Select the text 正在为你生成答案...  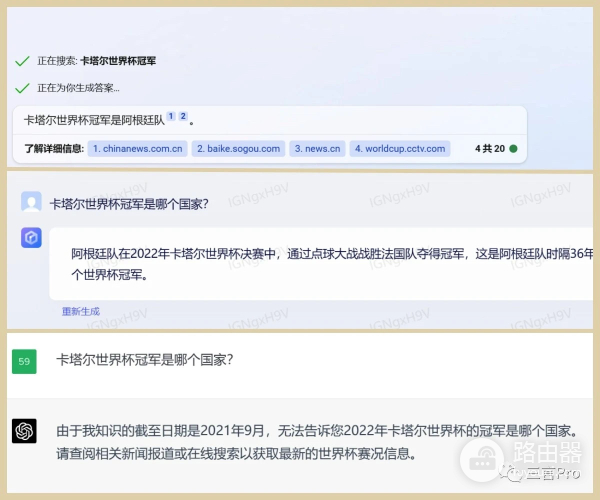pyautogui.click(x=78, y=88)
